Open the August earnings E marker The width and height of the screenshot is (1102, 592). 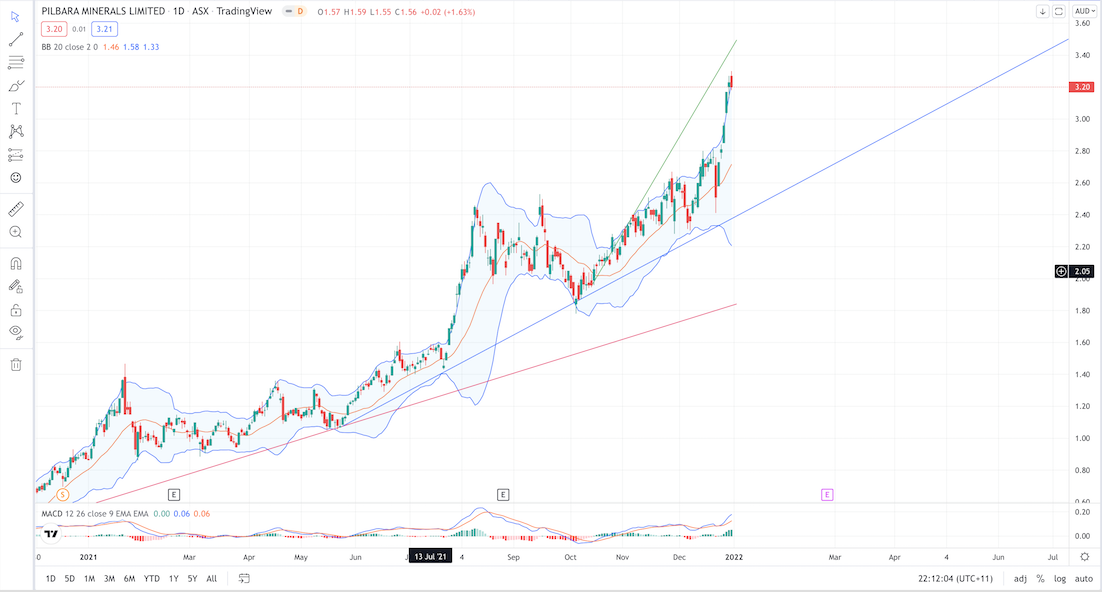(503, 495)
